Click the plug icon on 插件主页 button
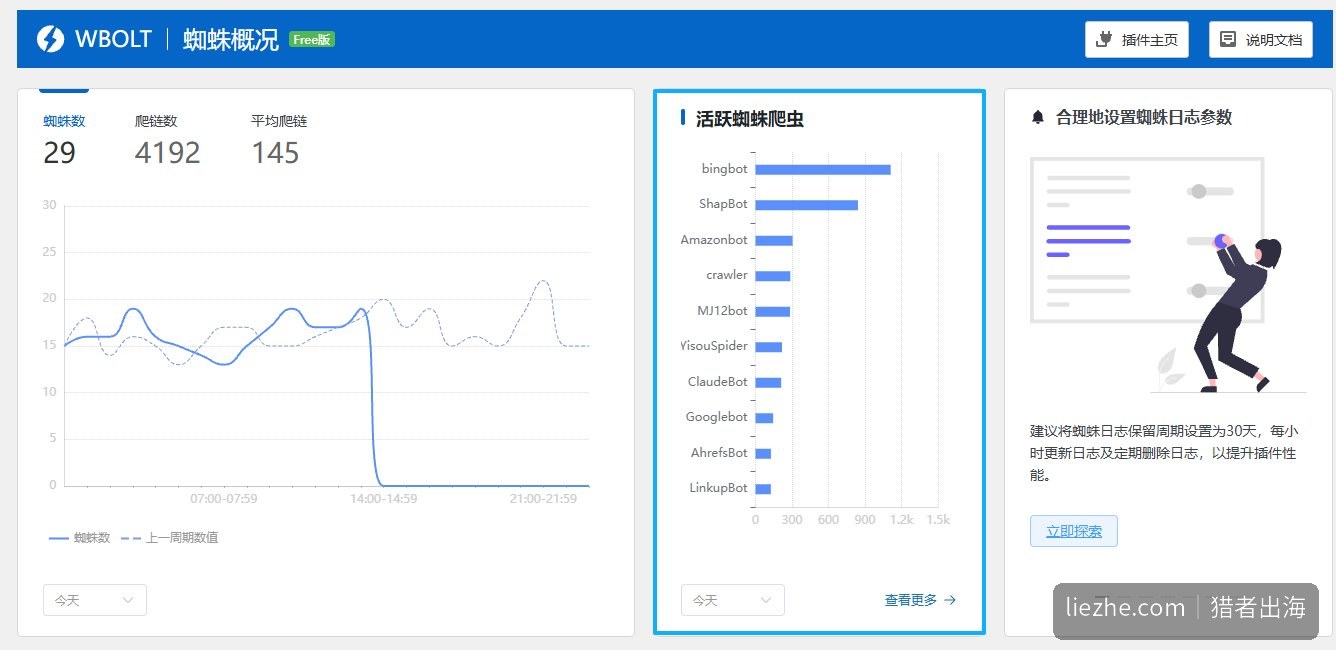 tap(1105, 40)
